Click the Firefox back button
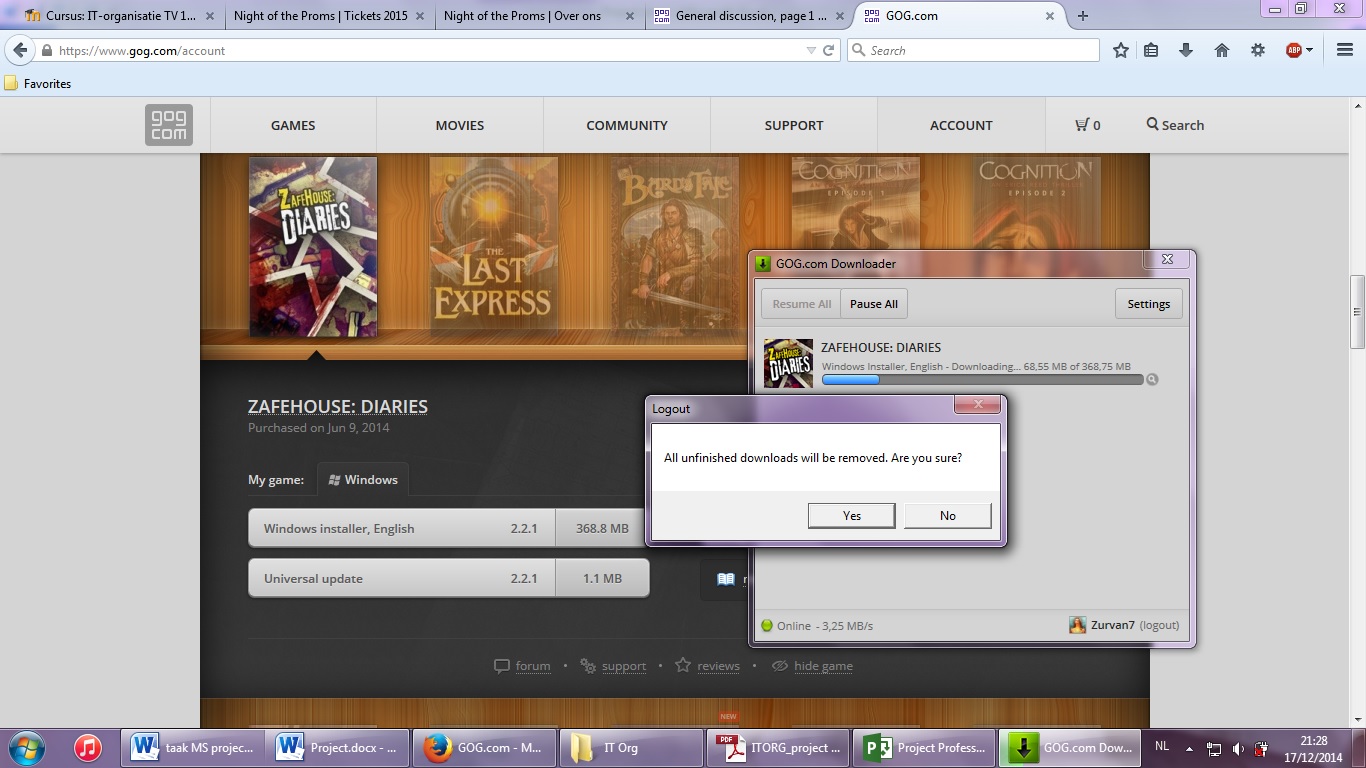Image resolution: width=1366 pixels, height=768 pixels. [x=19, y=50]
